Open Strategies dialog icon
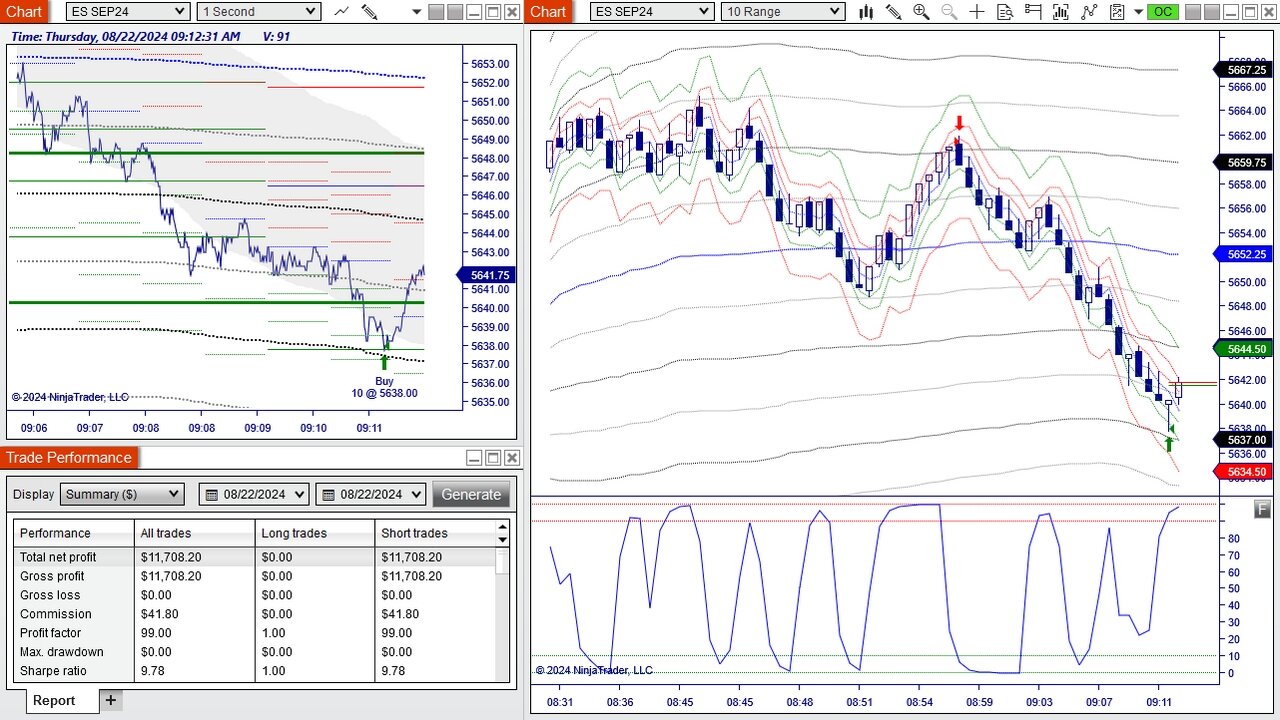Image resolution: width=1280 pixels, height=720 pixels. coord(1117,11)
